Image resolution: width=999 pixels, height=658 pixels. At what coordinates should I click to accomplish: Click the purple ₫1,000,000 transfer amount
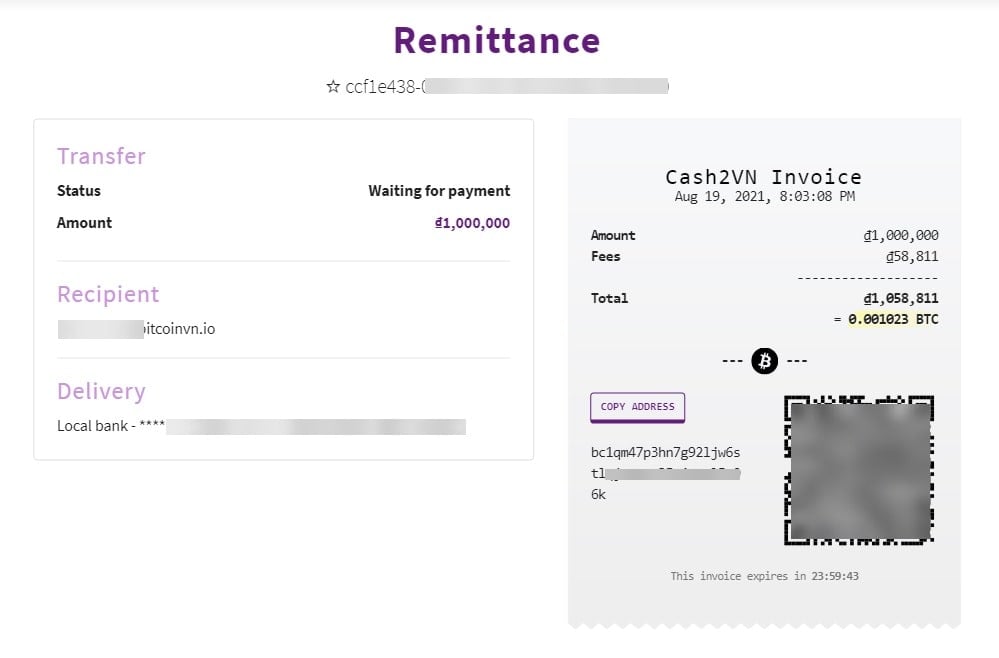472,223
